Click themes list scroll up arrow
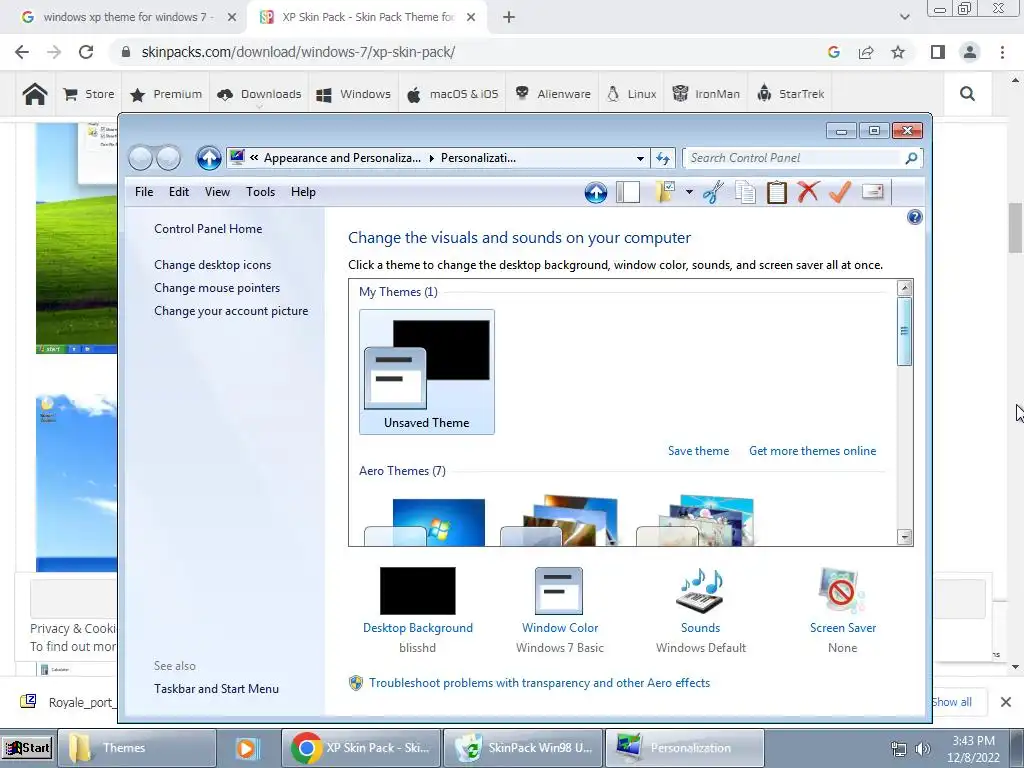Screen dimensions: 1024x768 coord(904,288)
